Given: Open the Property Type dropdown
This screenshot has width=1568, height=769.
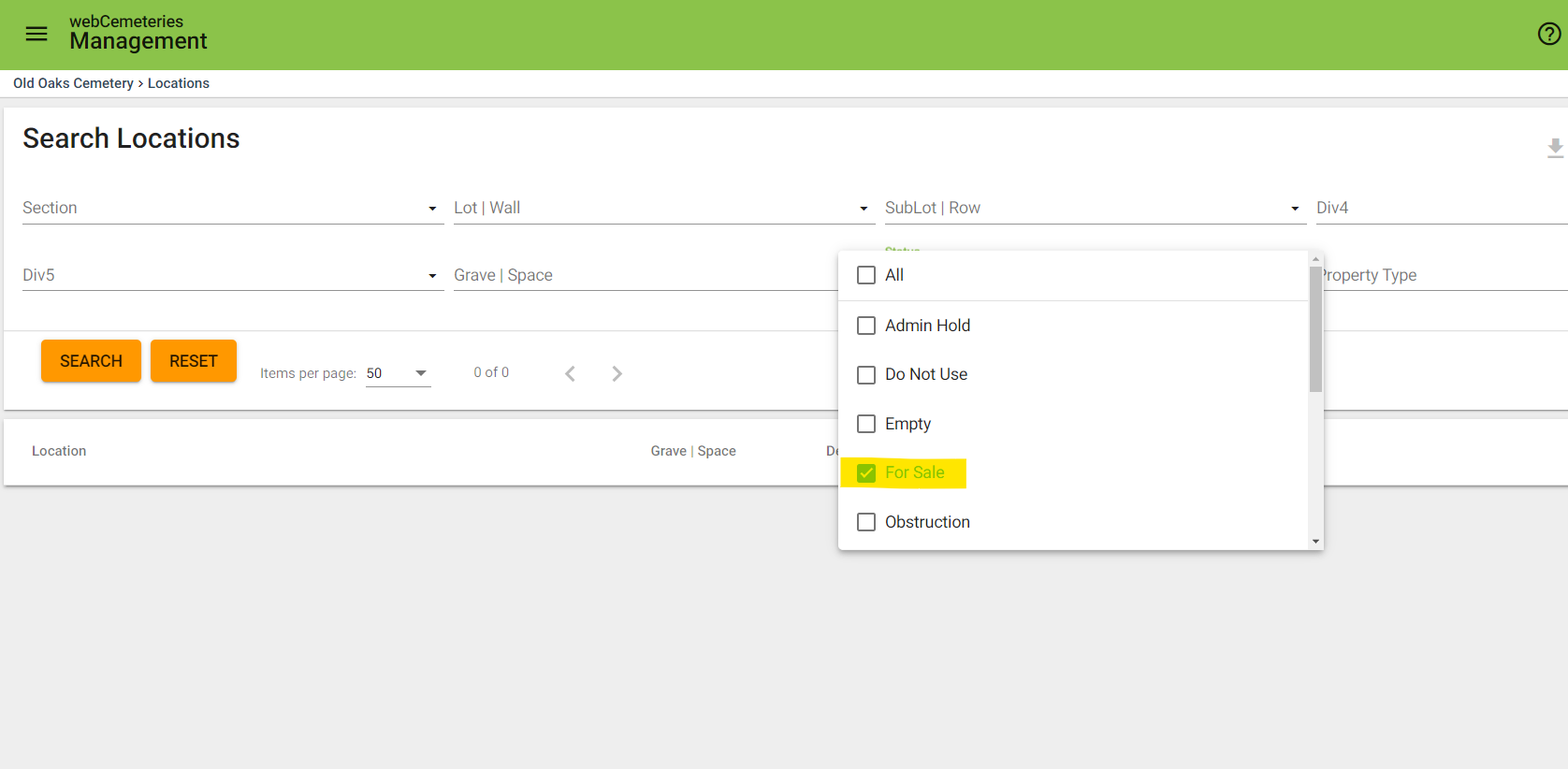Looking at the screenshot, I should [1445, 276].
